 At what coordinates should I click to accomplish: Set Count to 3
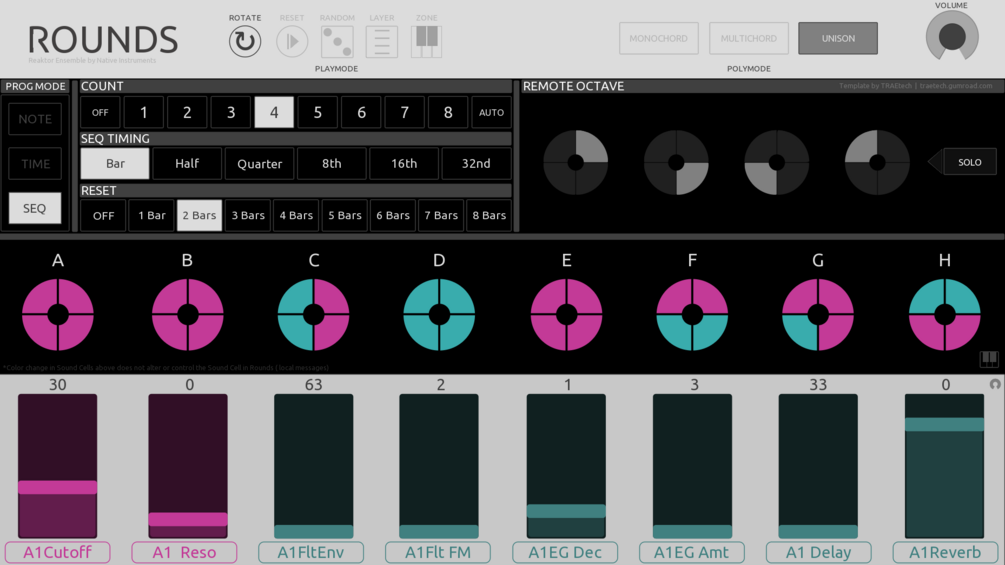click(231, 112)
